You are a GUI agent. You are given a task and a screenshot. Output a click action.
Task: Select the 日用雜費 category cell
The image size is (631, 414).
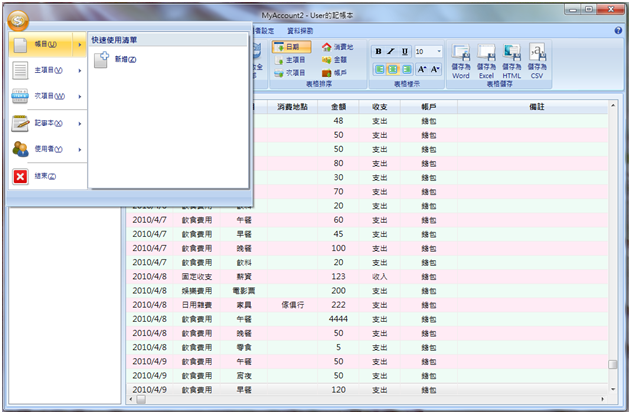[x=197, y=305]
